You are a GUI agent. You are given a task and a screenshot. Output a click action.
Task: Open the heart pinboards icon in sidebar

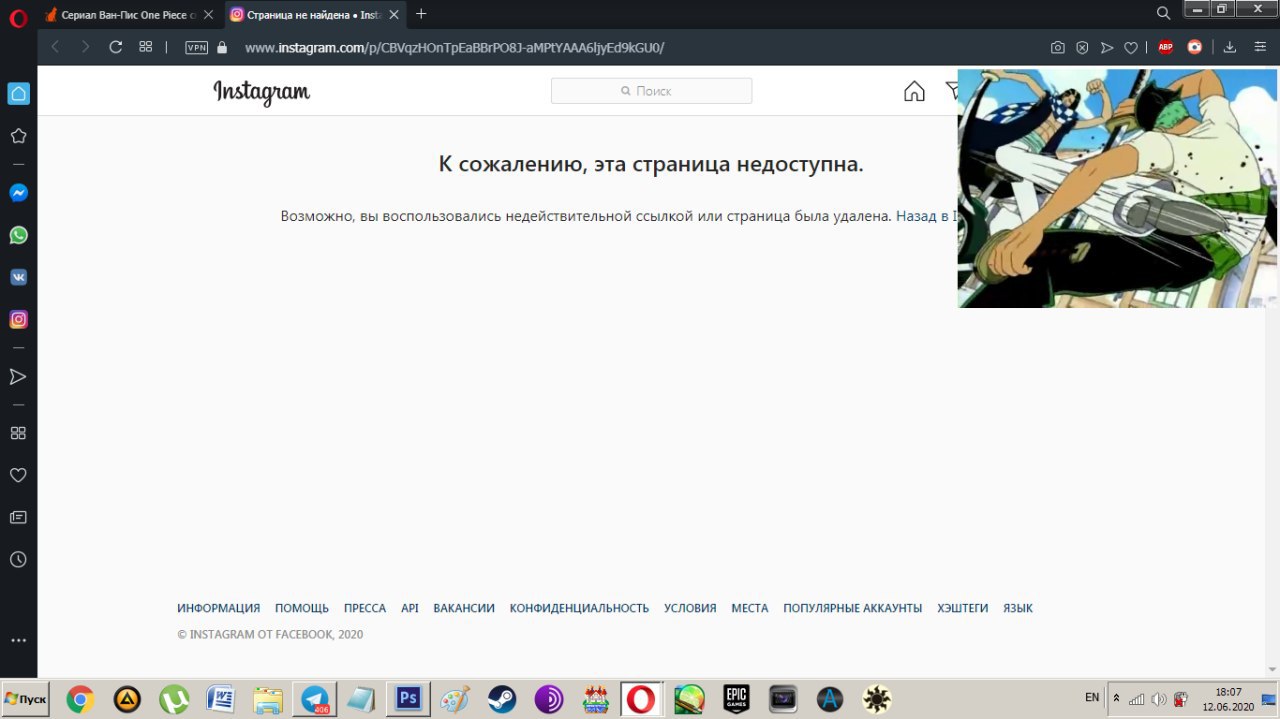pyautogui.click(x=18, y=475)
